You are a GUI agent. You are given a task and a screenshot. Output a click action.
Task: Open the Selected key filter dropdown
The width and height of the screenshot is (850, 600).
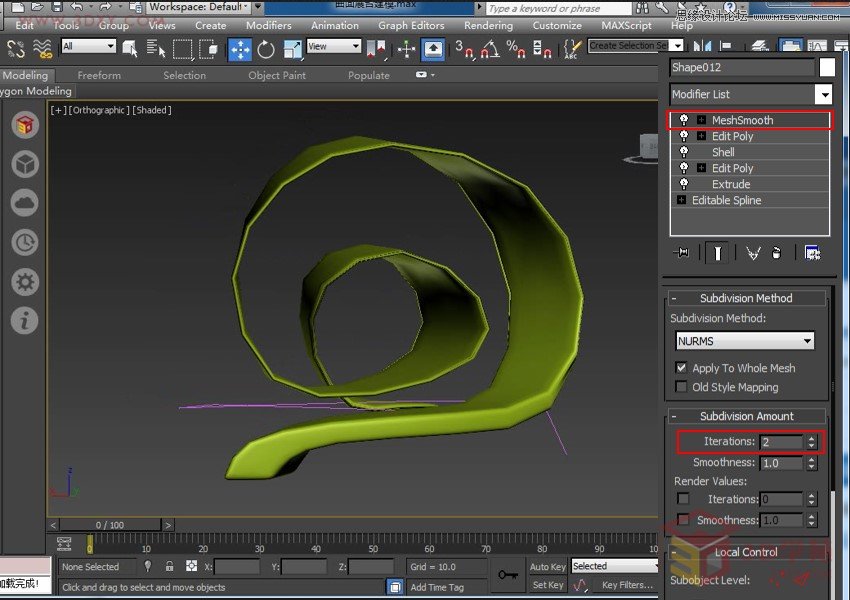[x=615, y=566]
